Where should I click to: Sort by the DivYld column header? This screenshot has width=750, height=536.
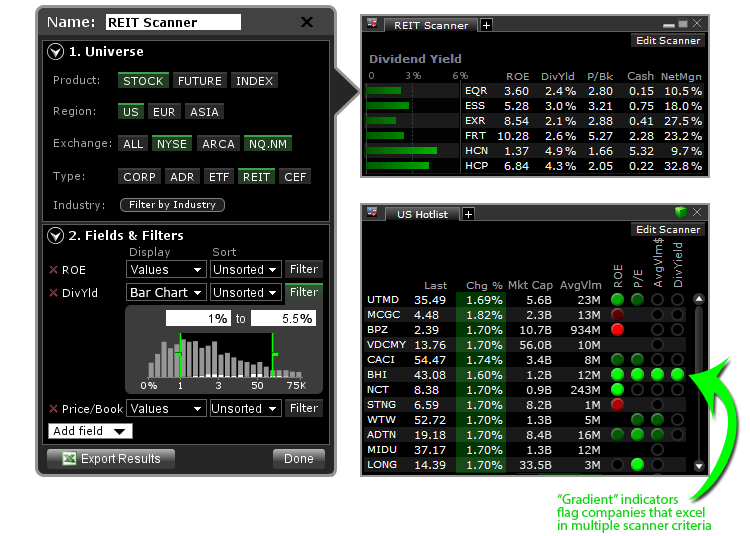557,77
